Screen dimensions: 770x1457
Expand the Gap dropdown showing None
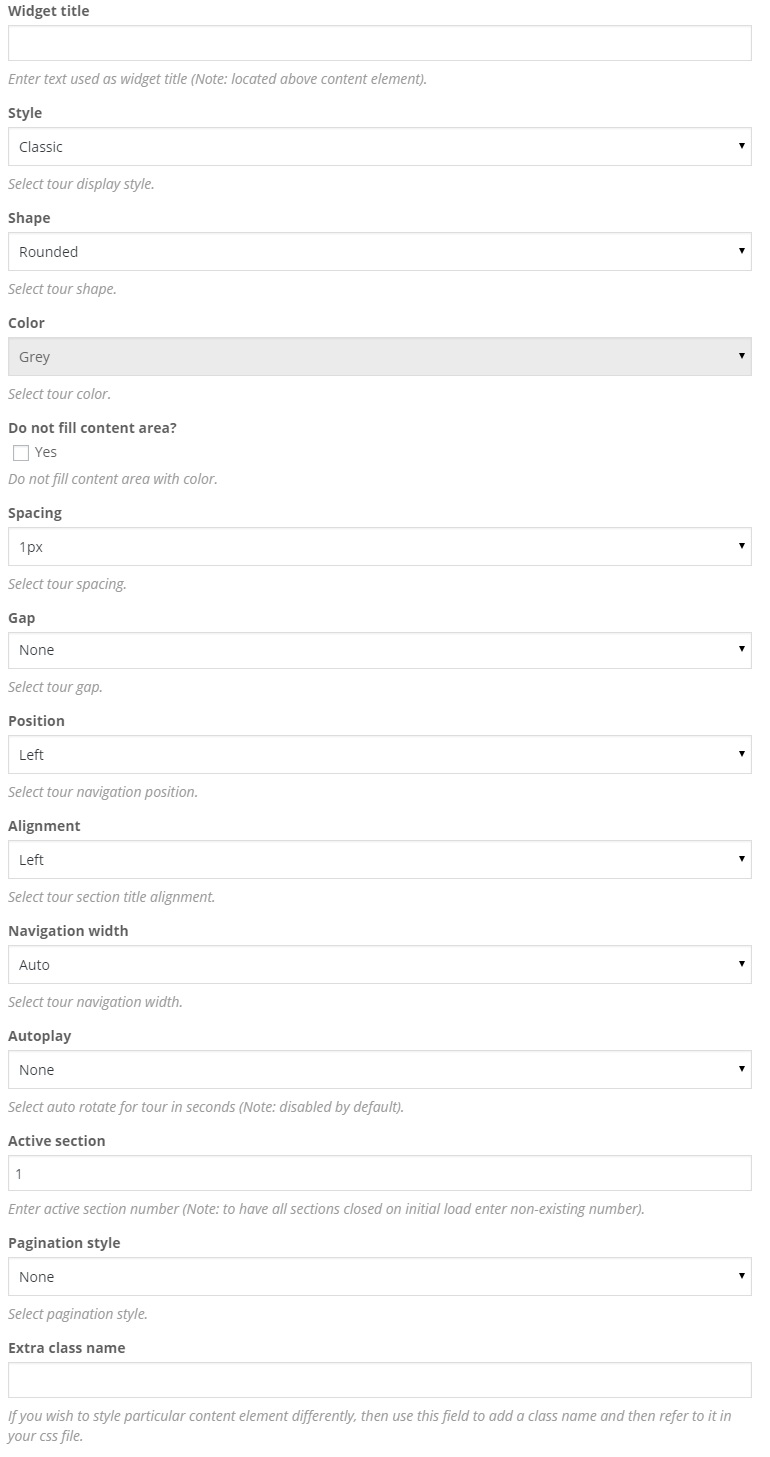point(379,650)
